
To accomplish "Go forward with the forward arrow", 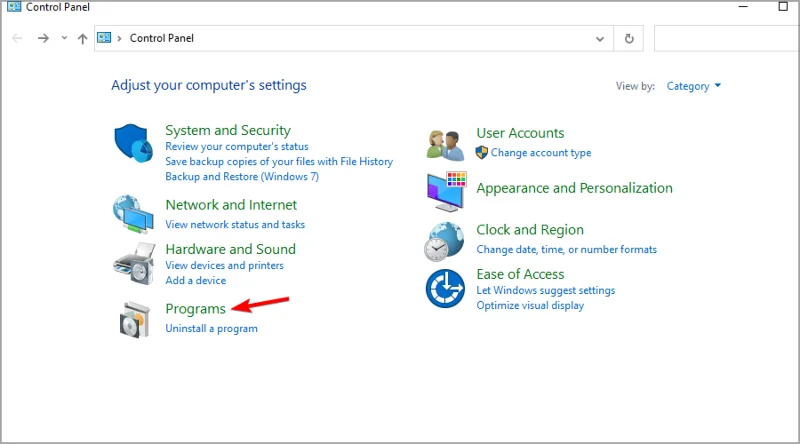I will pos(43,38).
